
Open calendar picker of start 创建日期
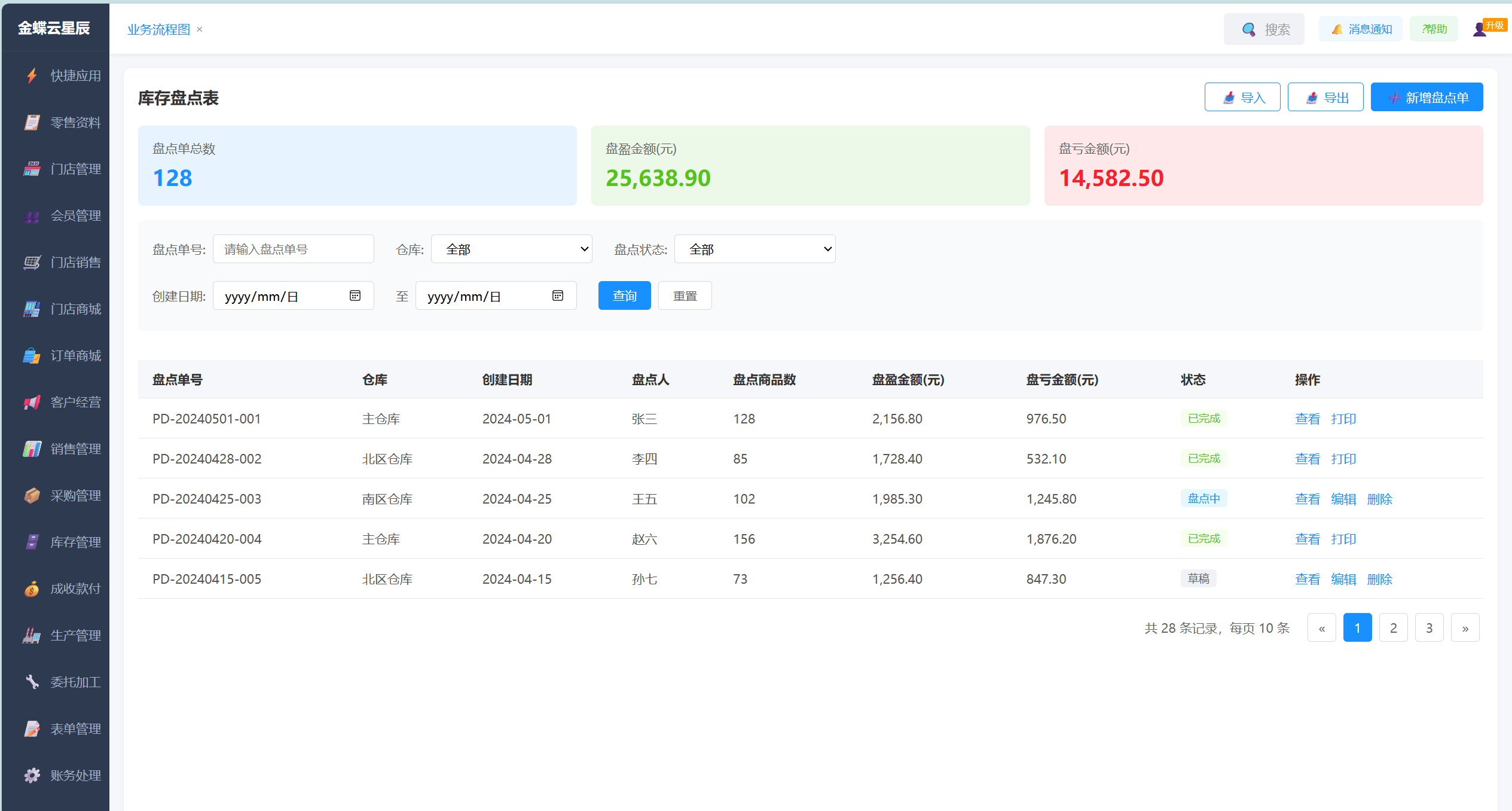coord(355,296)
